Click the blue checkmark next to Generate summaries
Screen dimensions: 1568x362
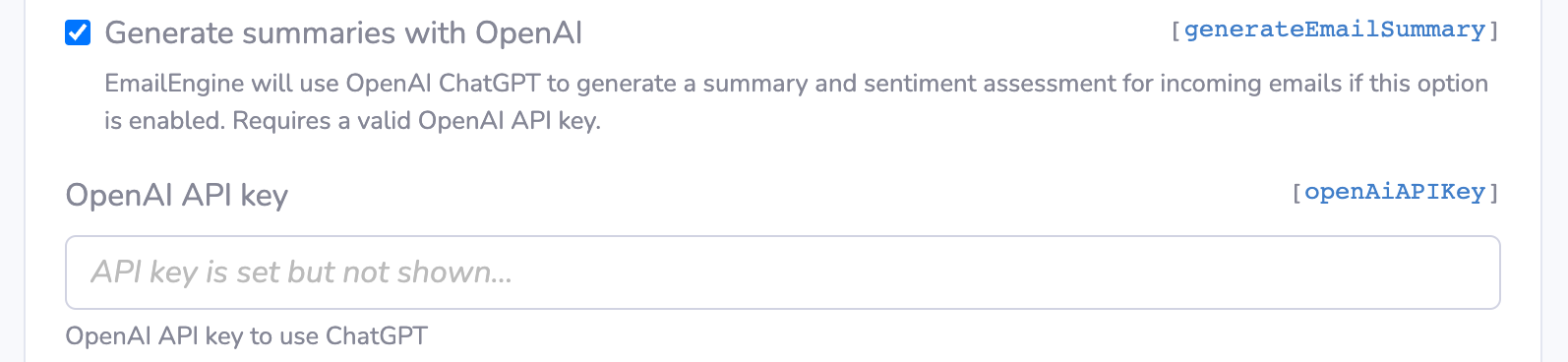[78, 32]
